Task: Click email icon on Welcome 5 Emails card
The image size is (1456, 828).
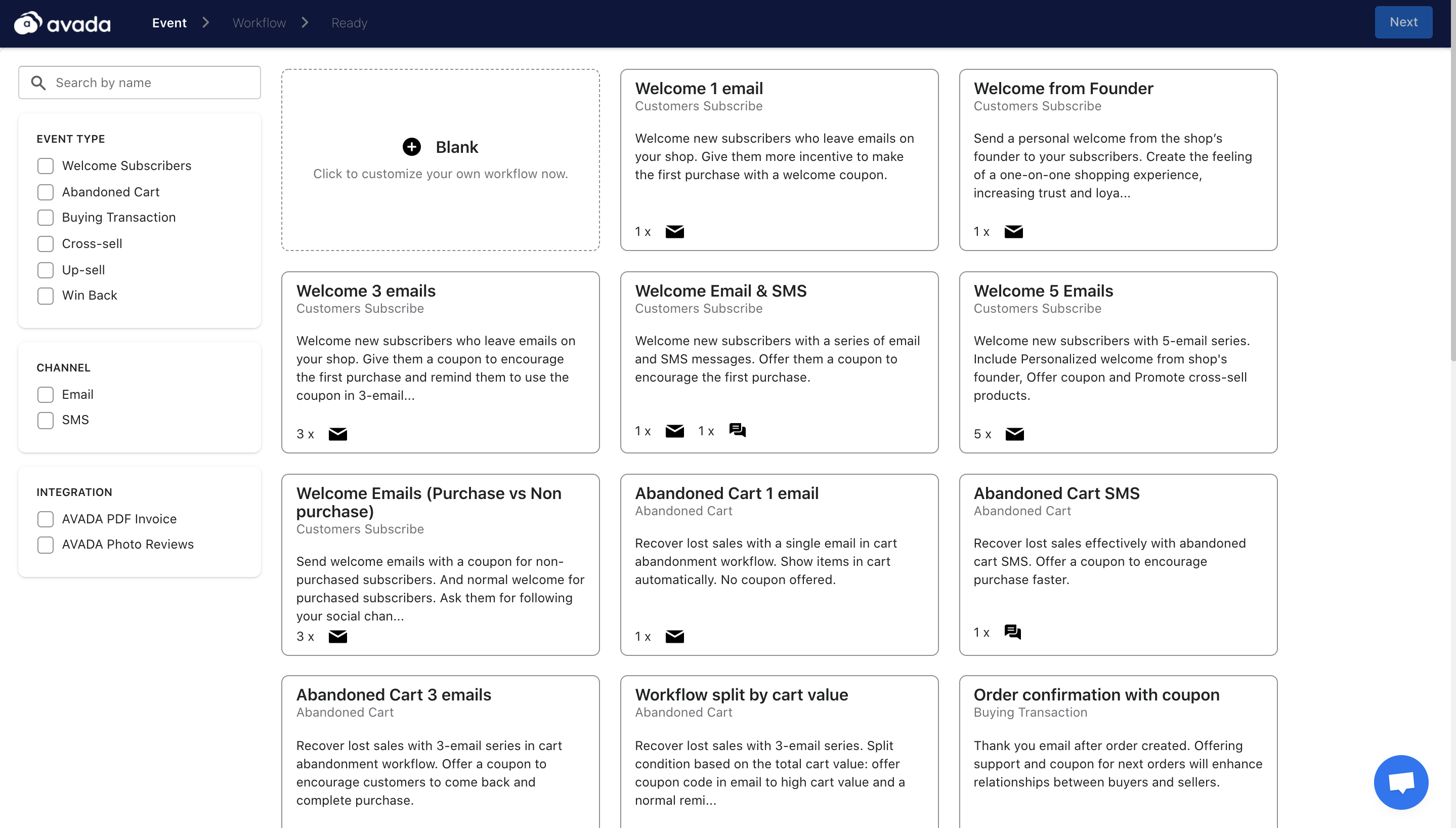Action: [1014, 434]
